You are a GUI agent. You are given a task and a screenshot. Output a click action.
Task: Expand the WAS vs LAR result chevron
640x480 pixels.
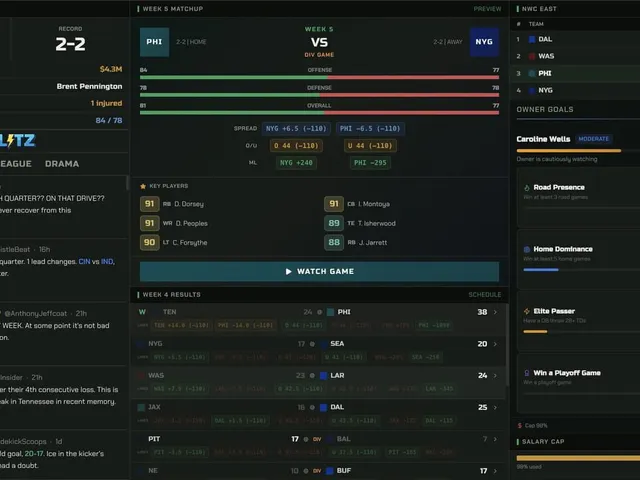click(495, 376)
